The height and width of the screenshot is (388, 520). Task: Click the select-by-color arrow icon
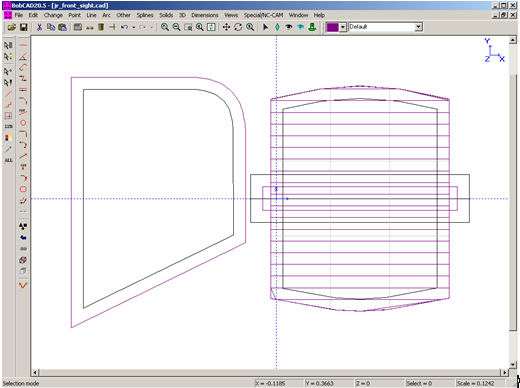pos(8,57)
